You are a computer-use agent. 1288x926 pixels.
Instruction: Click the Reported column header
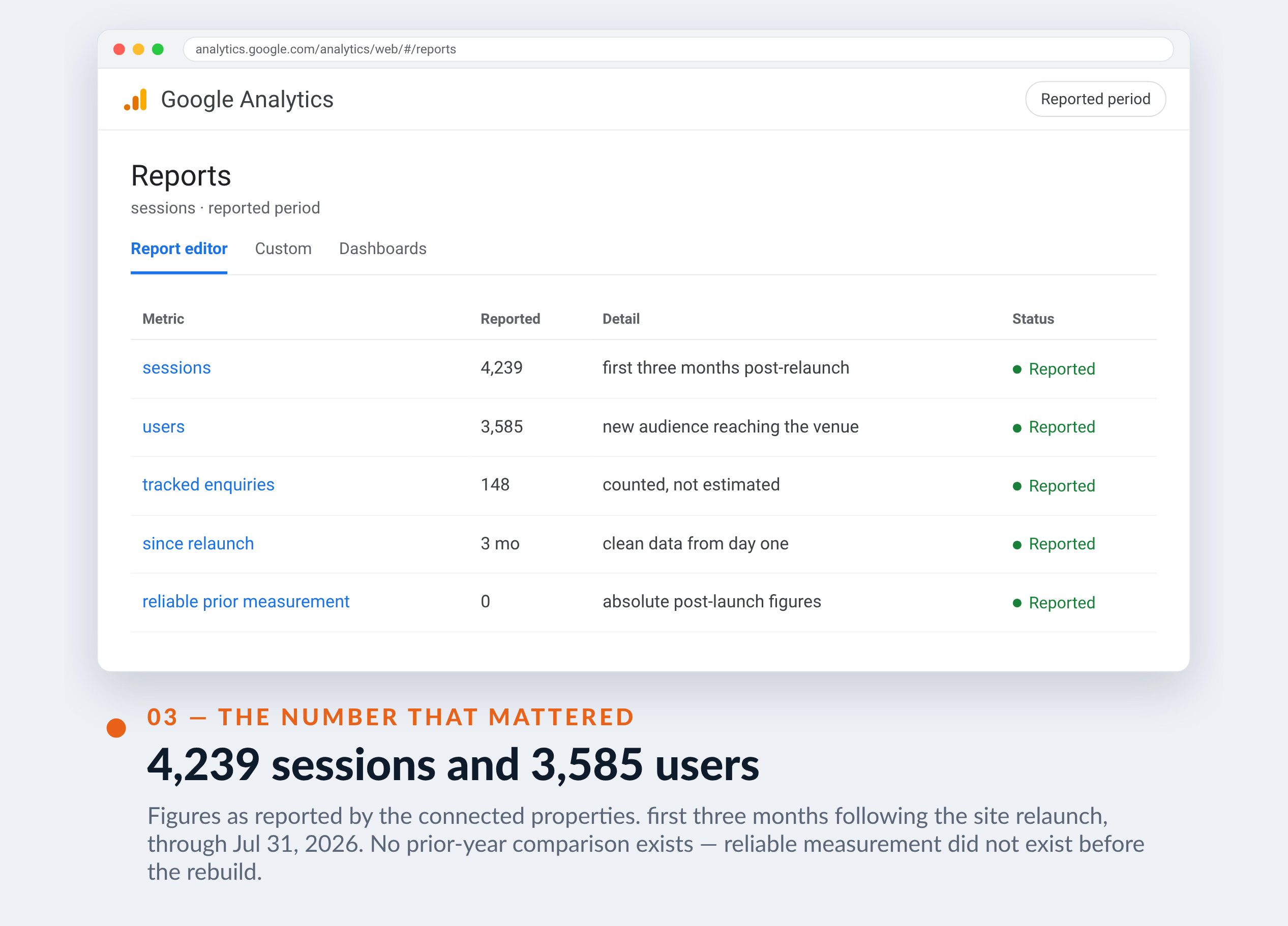[x=511, y=319]
